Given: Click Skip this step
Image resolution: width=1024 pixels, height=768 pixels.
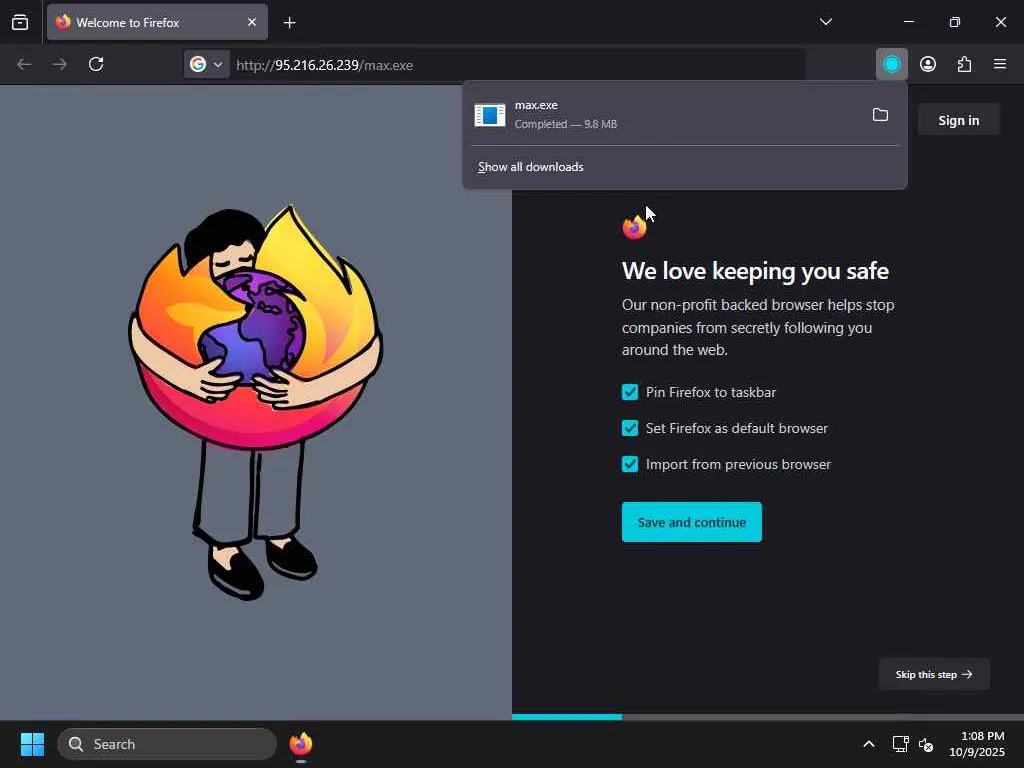Looking at the screenshot, I should 934,674.
